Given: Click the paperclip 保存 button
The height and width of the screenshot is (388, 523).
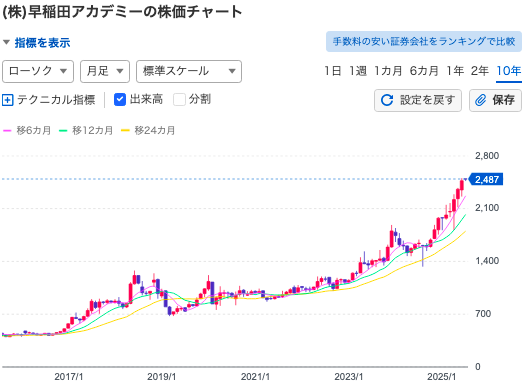Looking at the screenshot, I should click(x=495, y=100).
